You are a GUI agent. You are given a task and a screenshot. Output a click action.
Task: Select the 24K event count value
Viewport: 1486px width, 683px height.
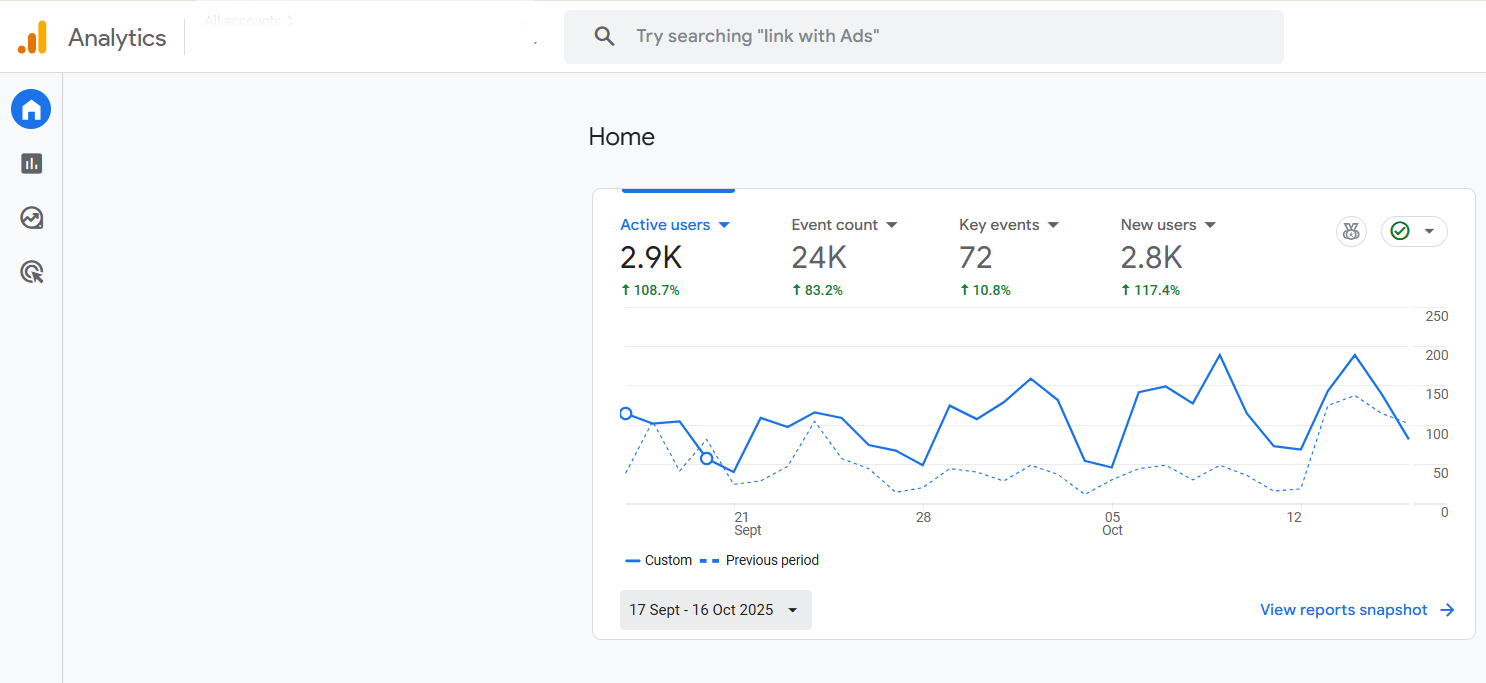tap(819, 258)
